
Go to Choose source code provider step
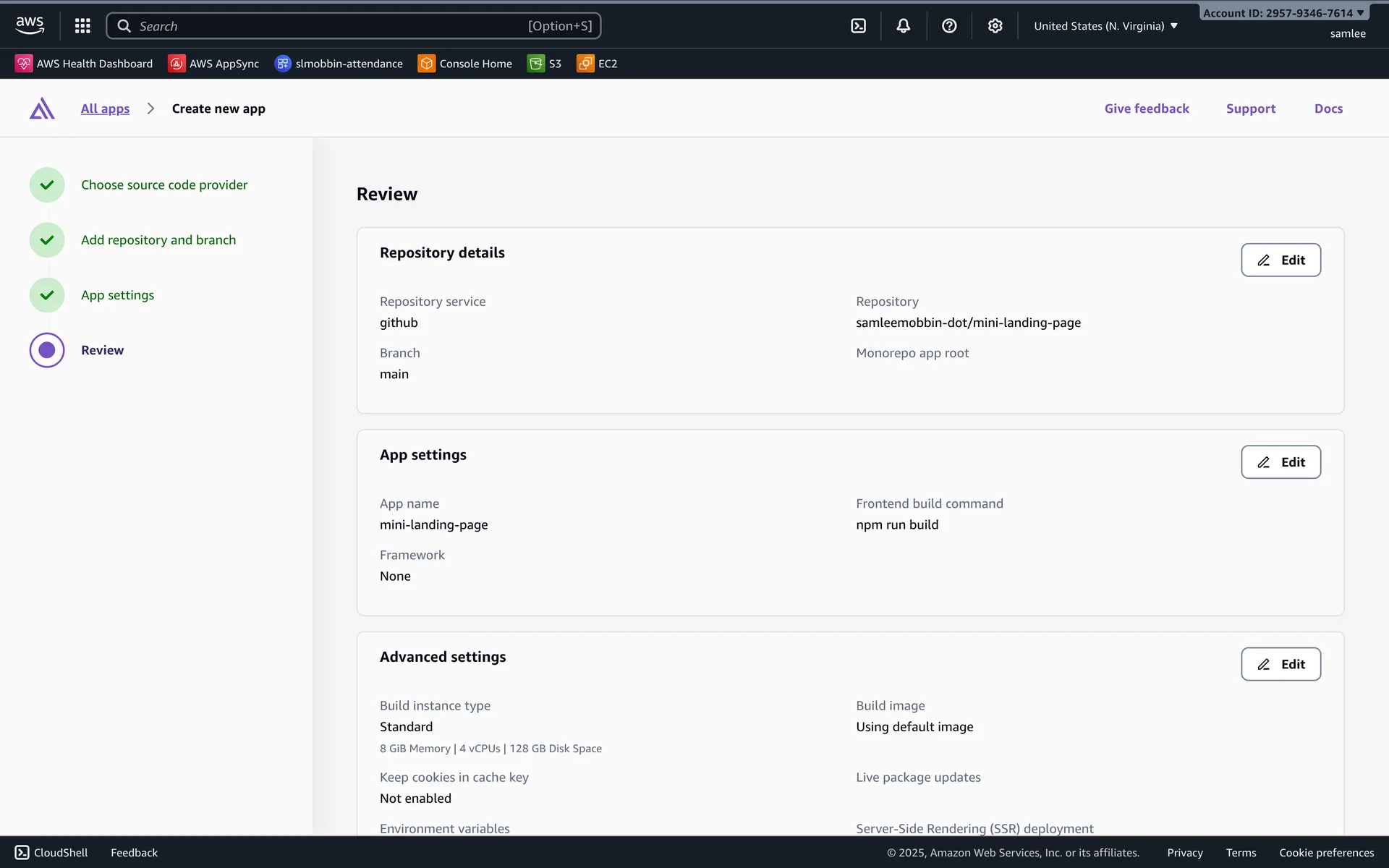[164, 184]
